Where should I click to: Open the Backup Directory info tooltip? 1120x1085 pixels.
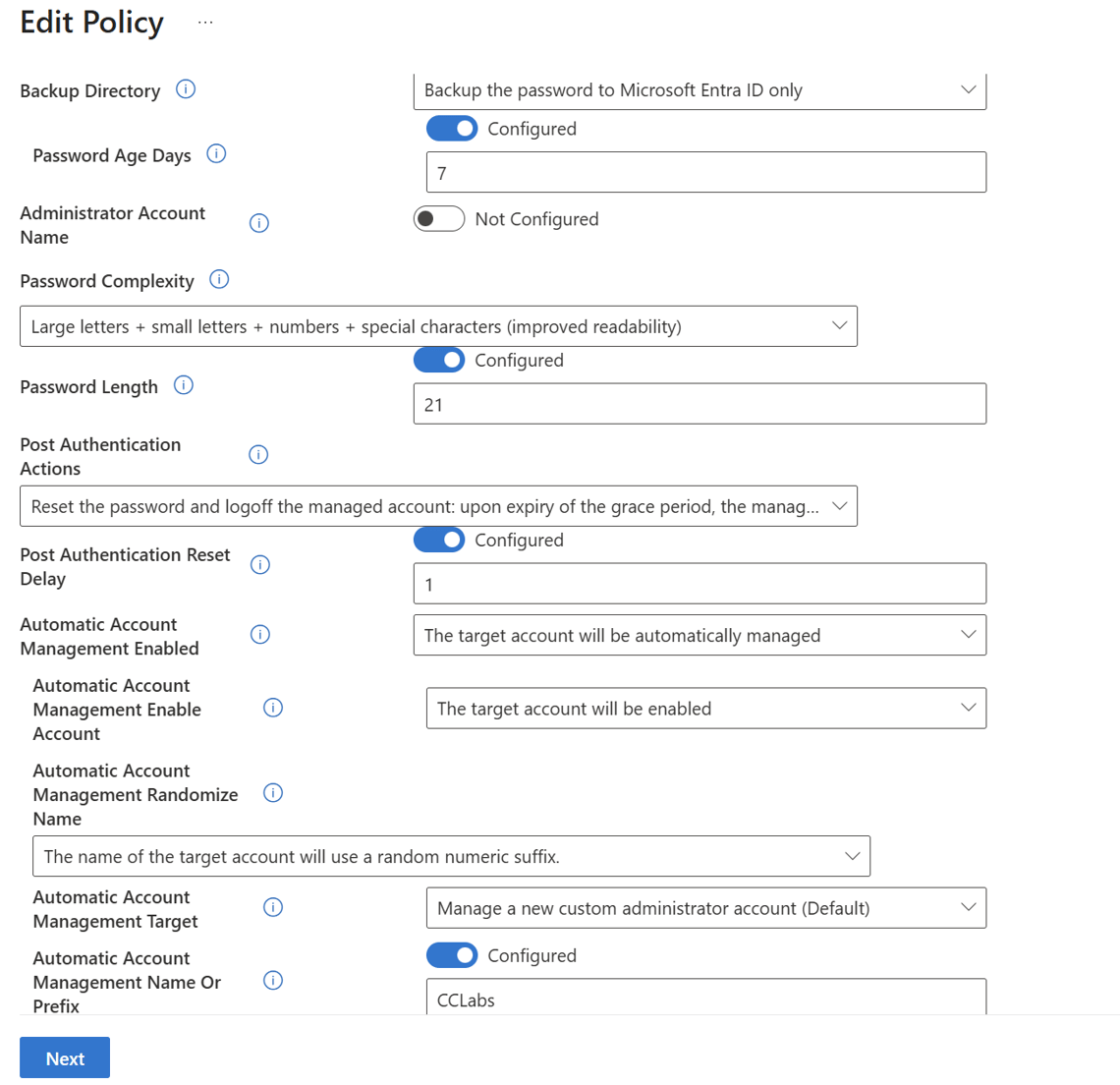click(x=186, y=88)
